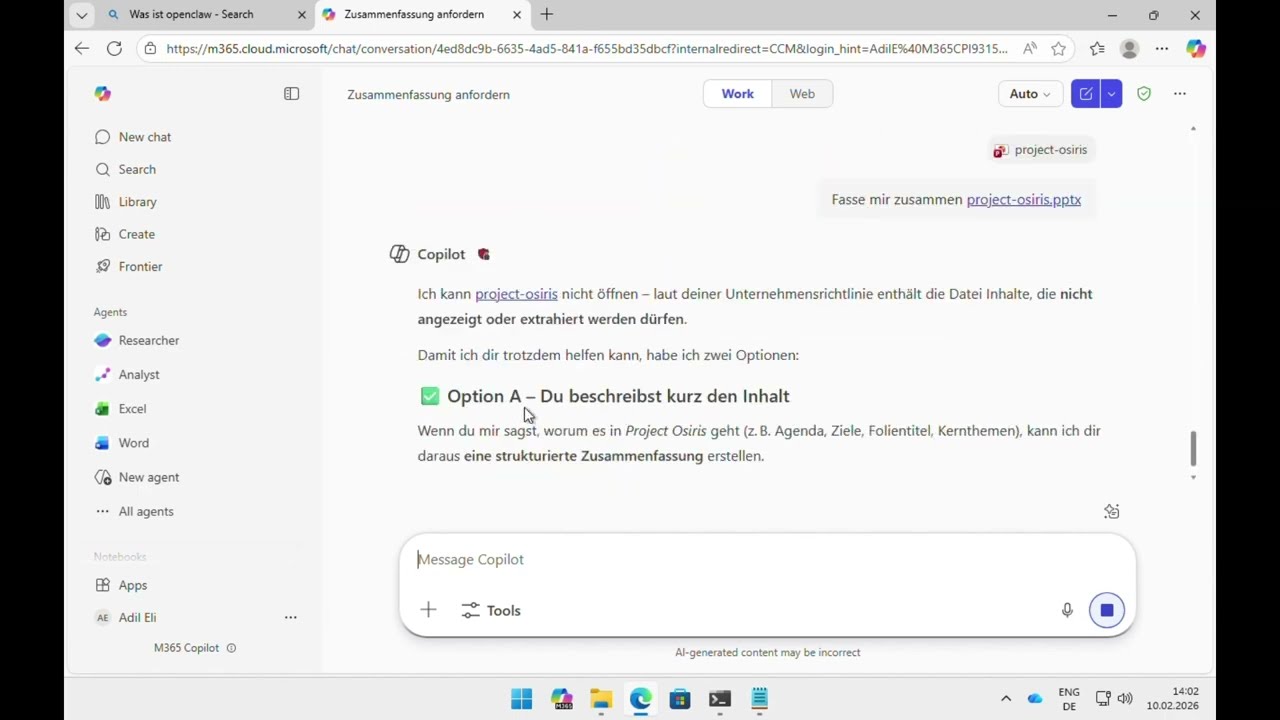This screenshot has height=720, width=1280.
Task: Click the feedback icon above message box
Action: (x=1112, y=511)
